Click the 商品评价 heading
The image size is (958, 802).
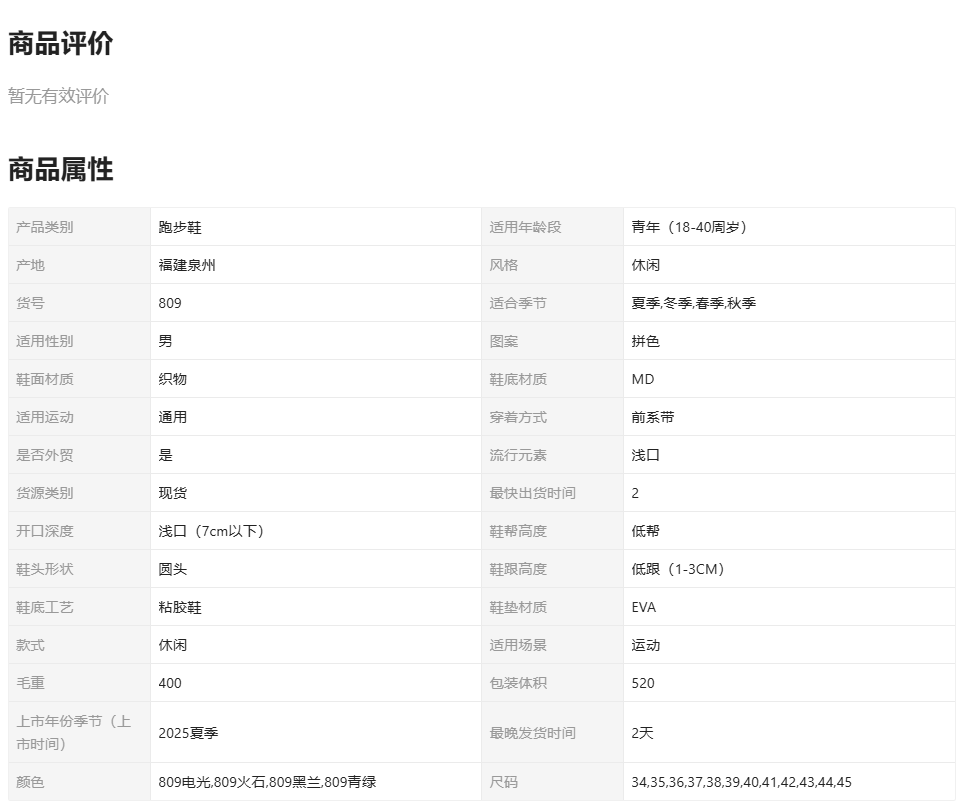tap(61, 44)
